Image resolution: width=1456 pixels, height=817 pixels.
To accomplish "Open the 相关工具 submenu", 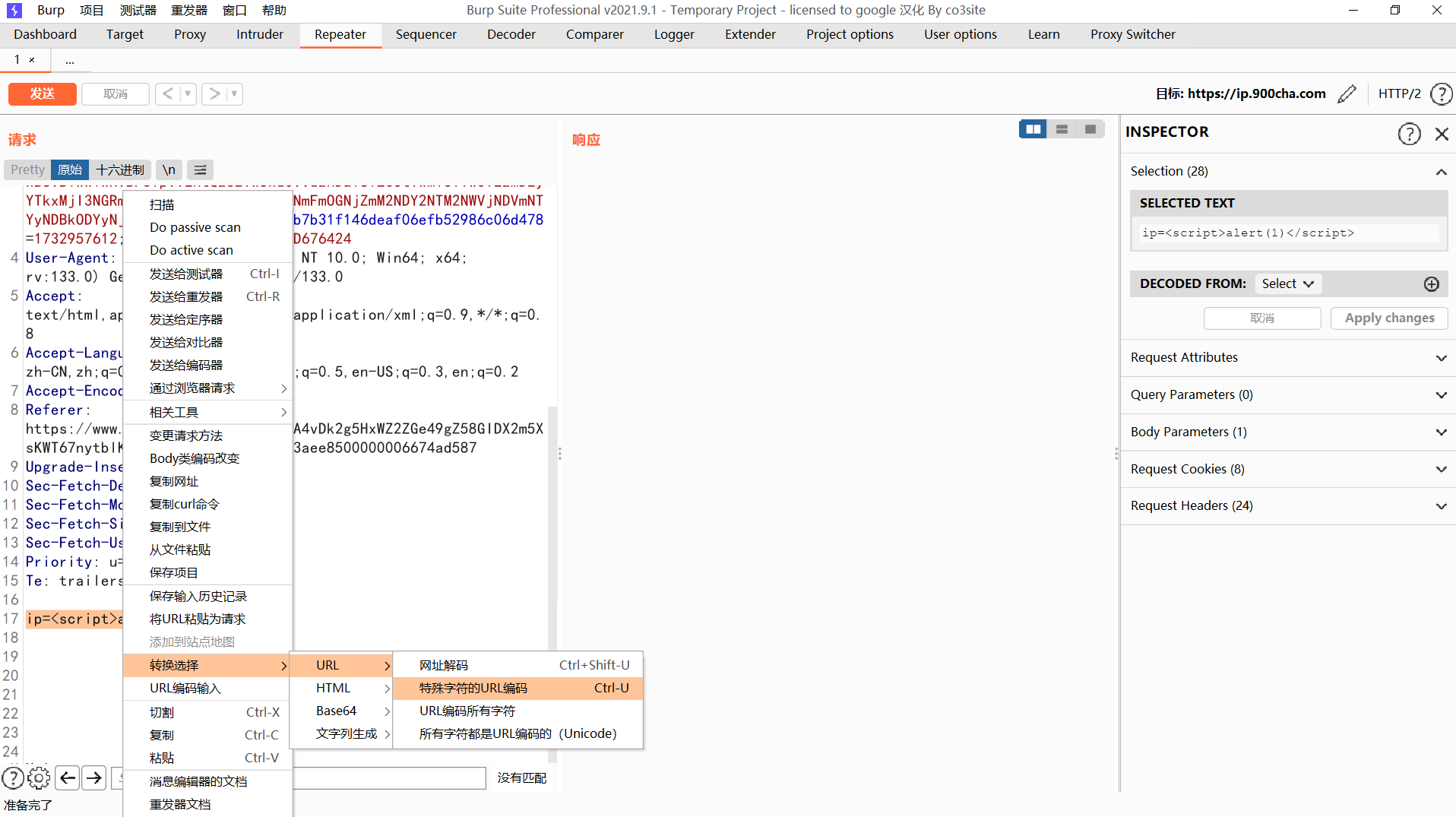I will tap(207, 412).
